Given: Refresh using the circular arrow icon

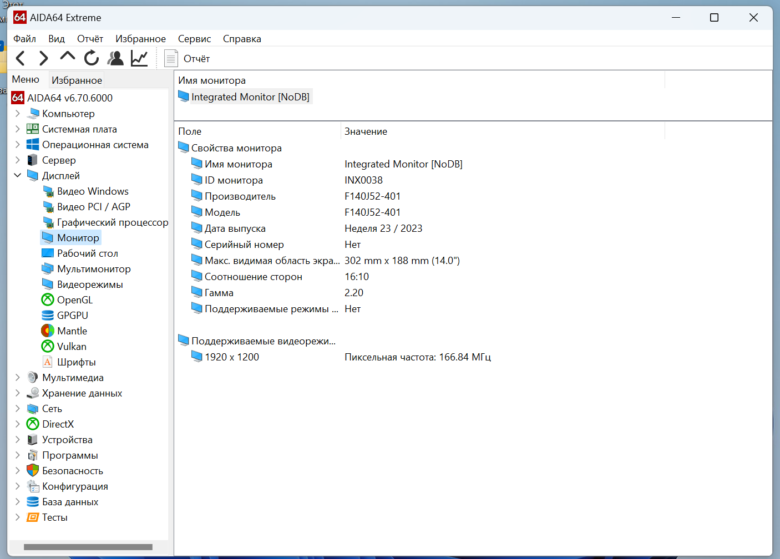Looking at the screenshot, I should tap(92, 59).
